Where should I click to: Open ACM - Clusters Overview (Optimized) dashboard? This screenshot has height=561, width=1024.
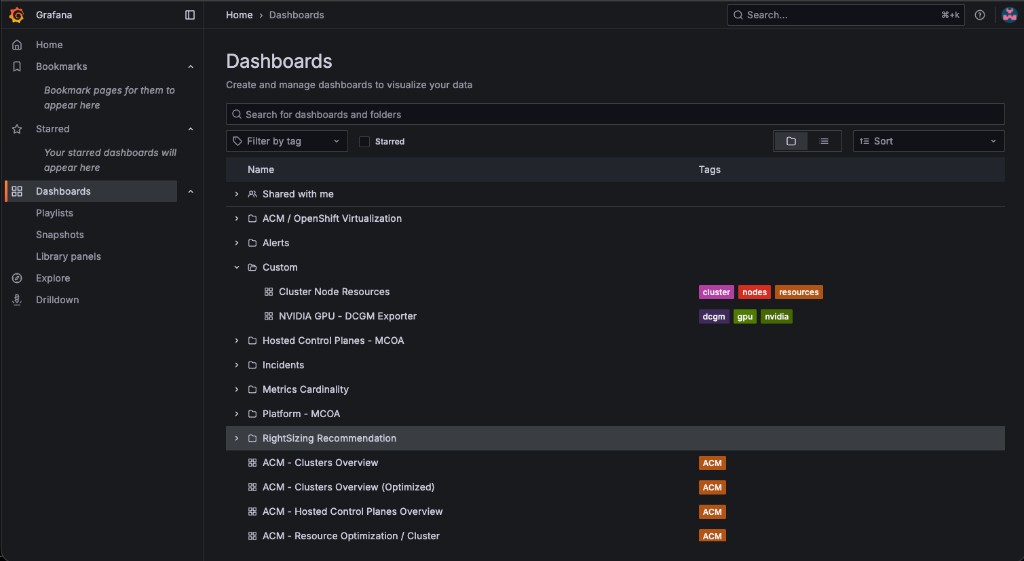[x=348, y=487]
